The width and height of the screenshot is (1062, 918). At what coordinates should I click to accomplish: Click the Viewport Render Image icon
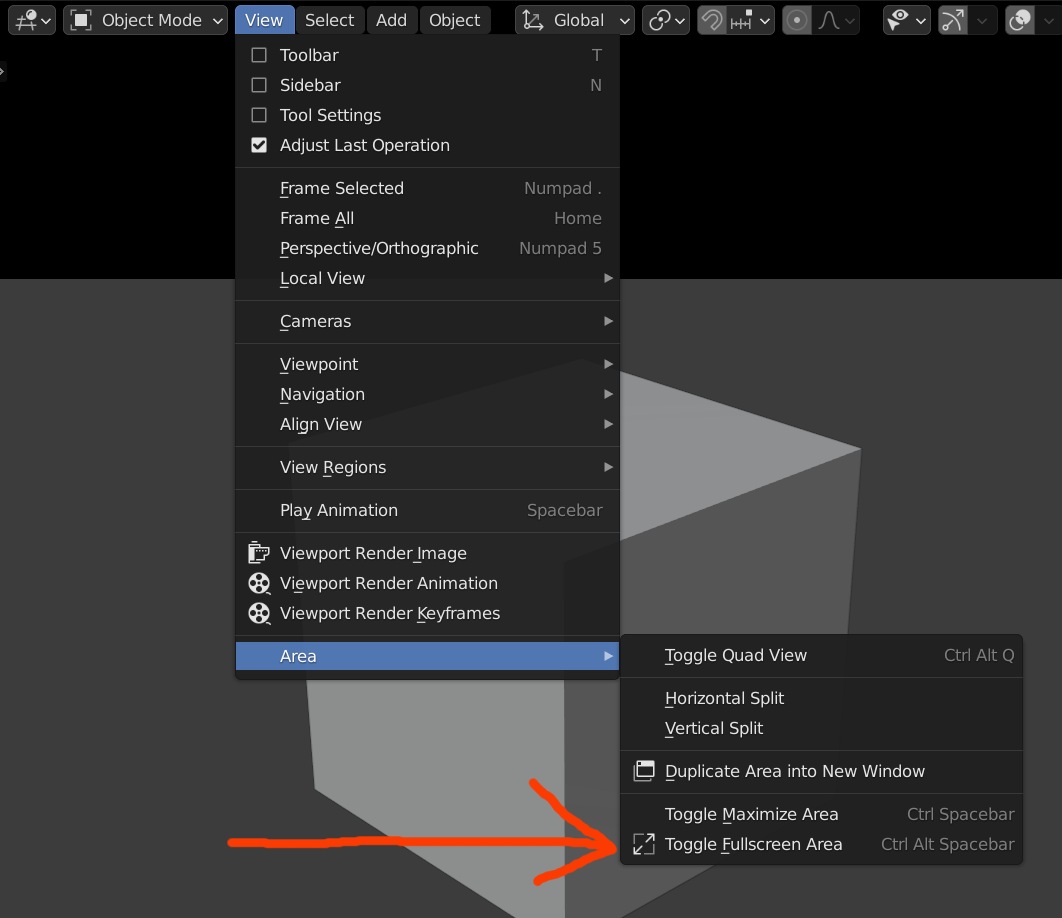pyautogui.click(x=259, y=553)
